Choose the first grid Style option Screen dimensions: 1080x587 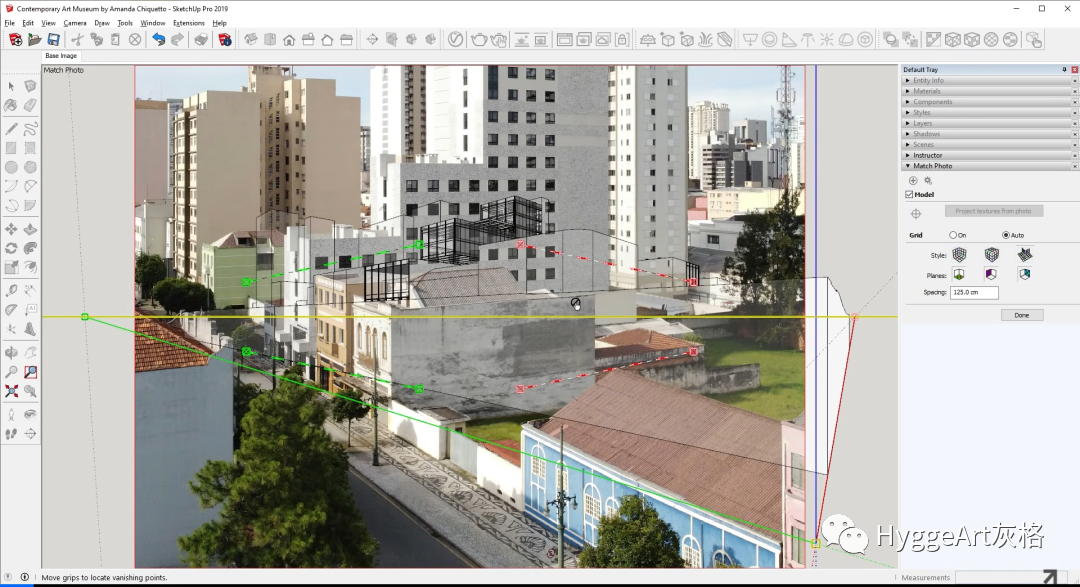[959, 255]
